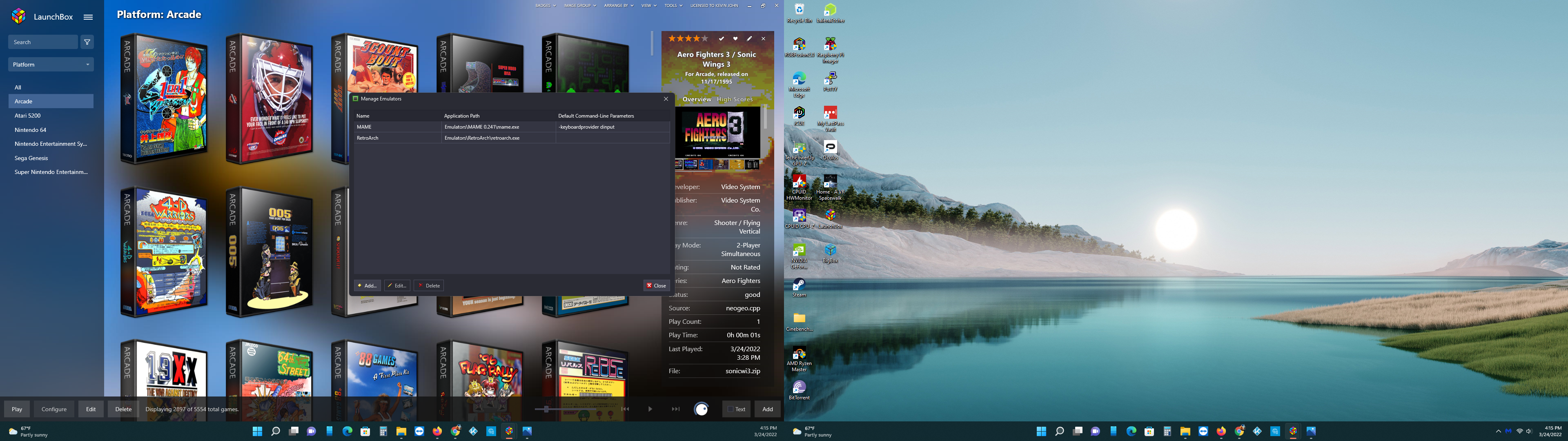Switch to the Overview tab

(697, 99)
